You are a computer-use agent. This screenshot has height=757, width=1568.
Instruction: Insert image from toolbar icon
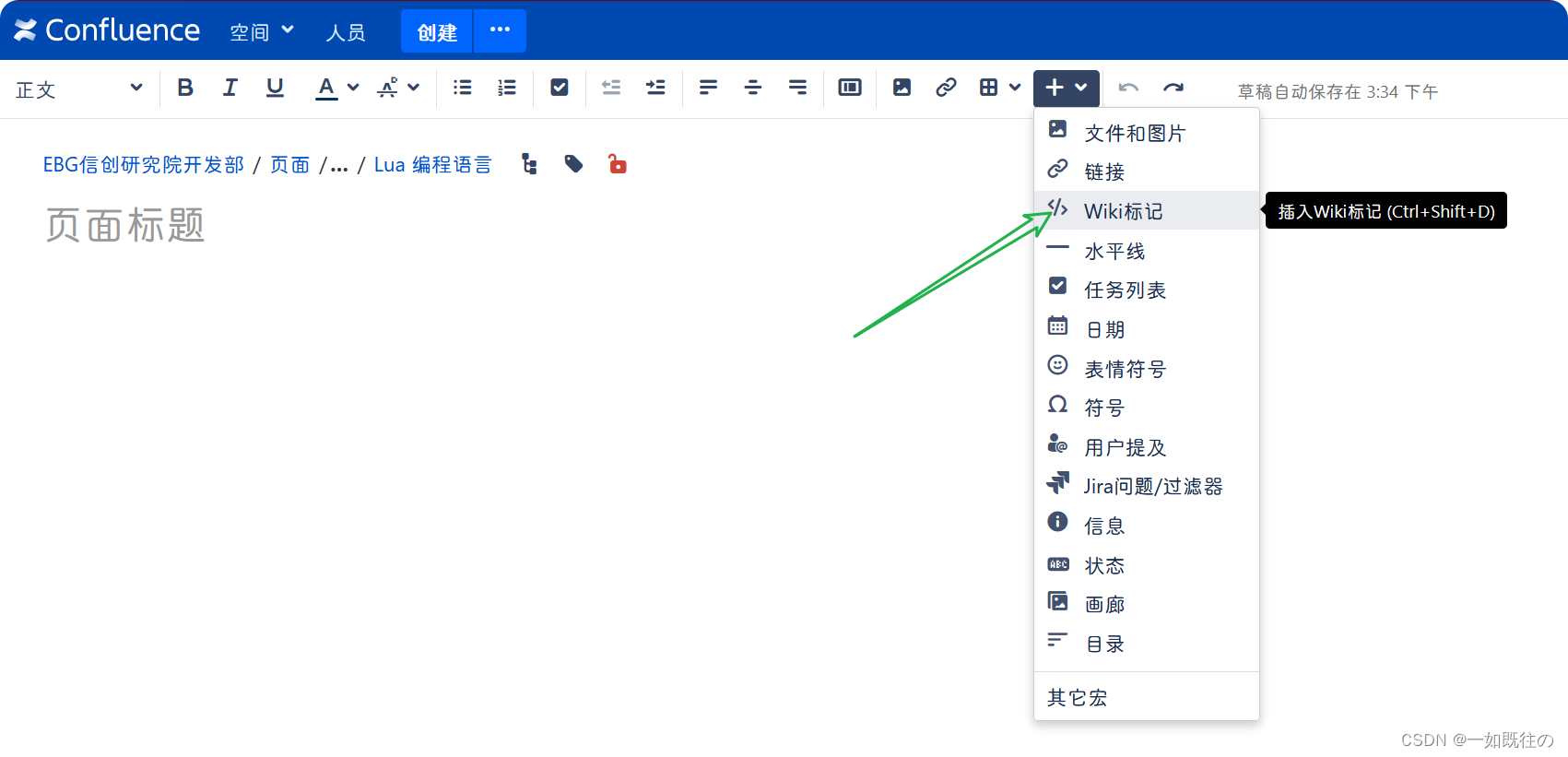click(x=902, y=88)
